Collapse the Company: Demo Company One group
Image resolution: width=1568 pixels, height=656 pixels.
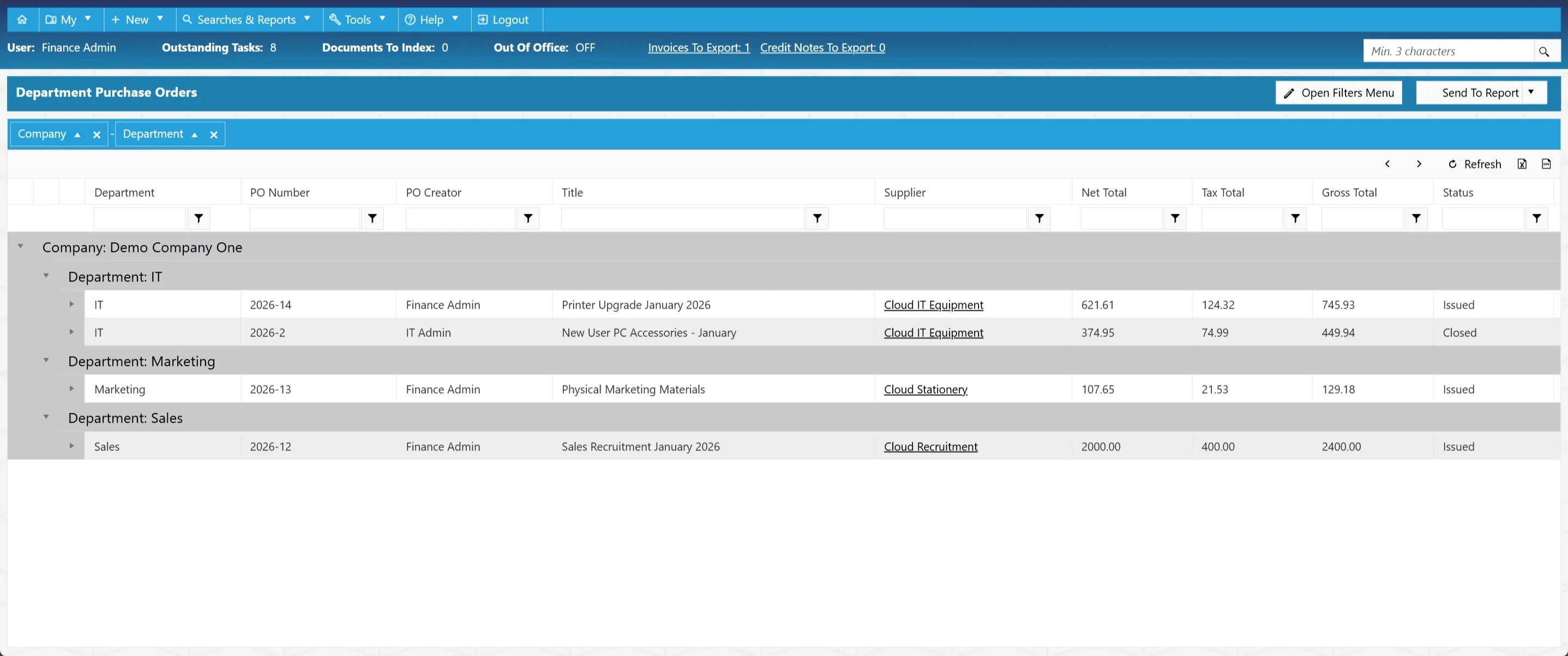[21, 246]
